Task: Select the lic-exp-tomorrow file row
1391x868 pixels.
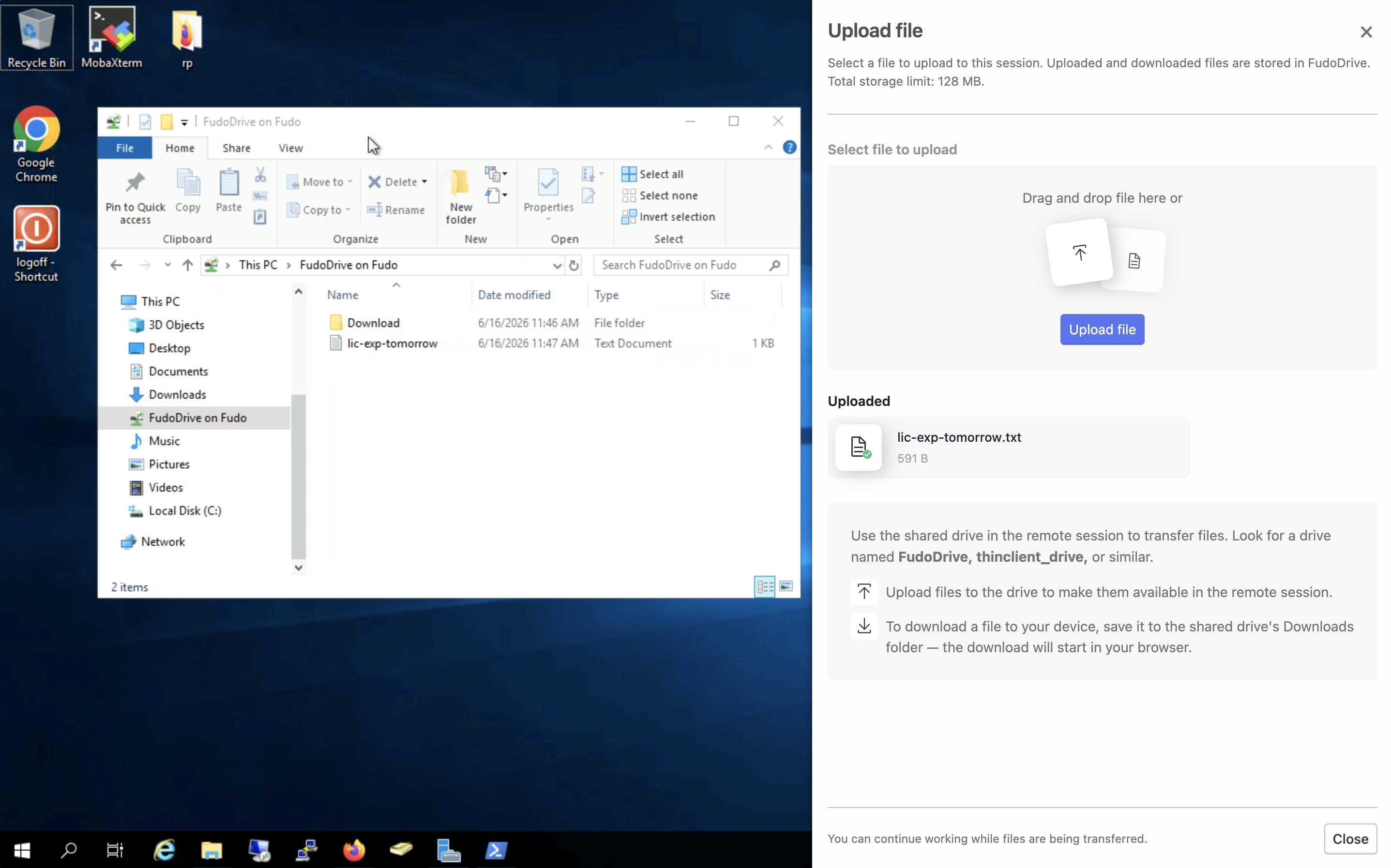Action: [551, 343]
